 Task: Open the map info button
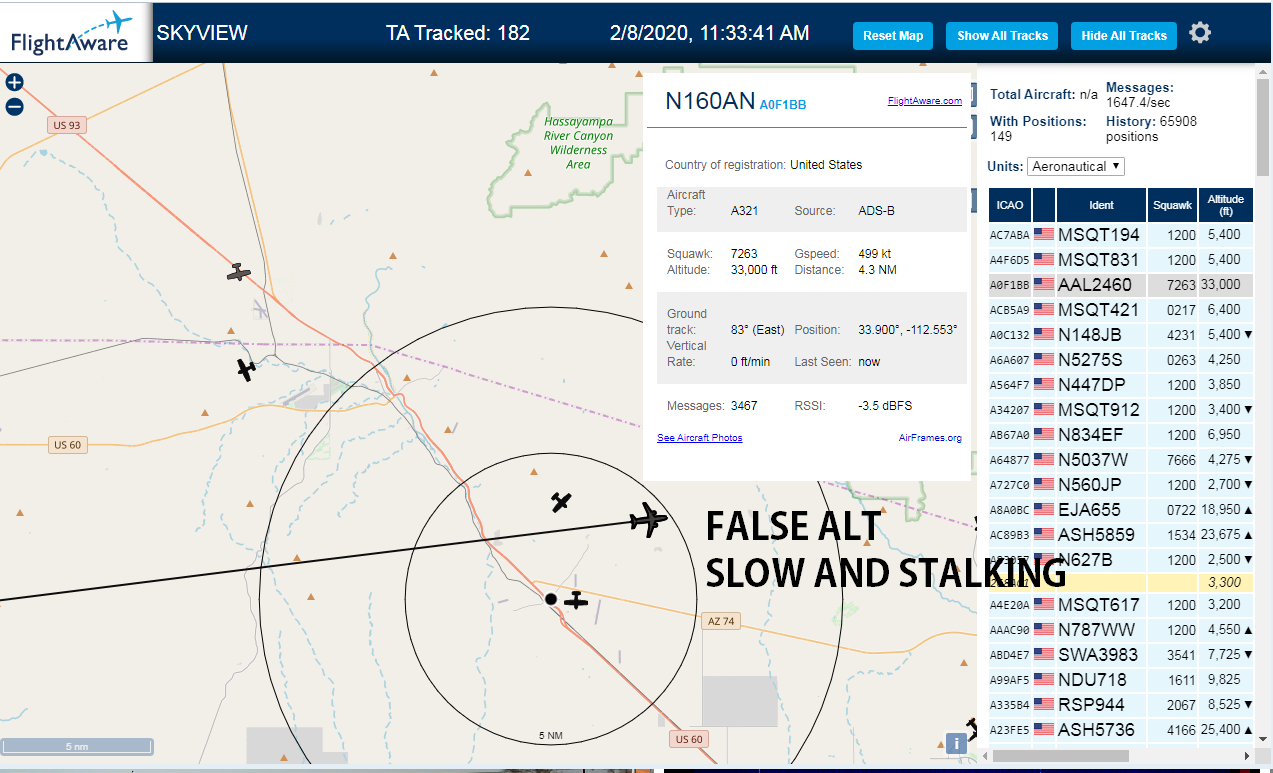pos(956,743)
